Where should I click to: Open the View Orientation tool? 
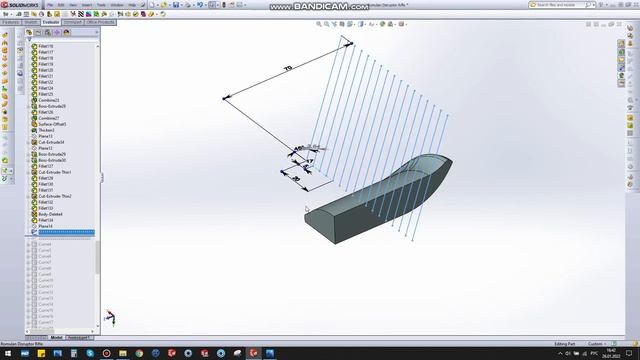click(350, 24)
